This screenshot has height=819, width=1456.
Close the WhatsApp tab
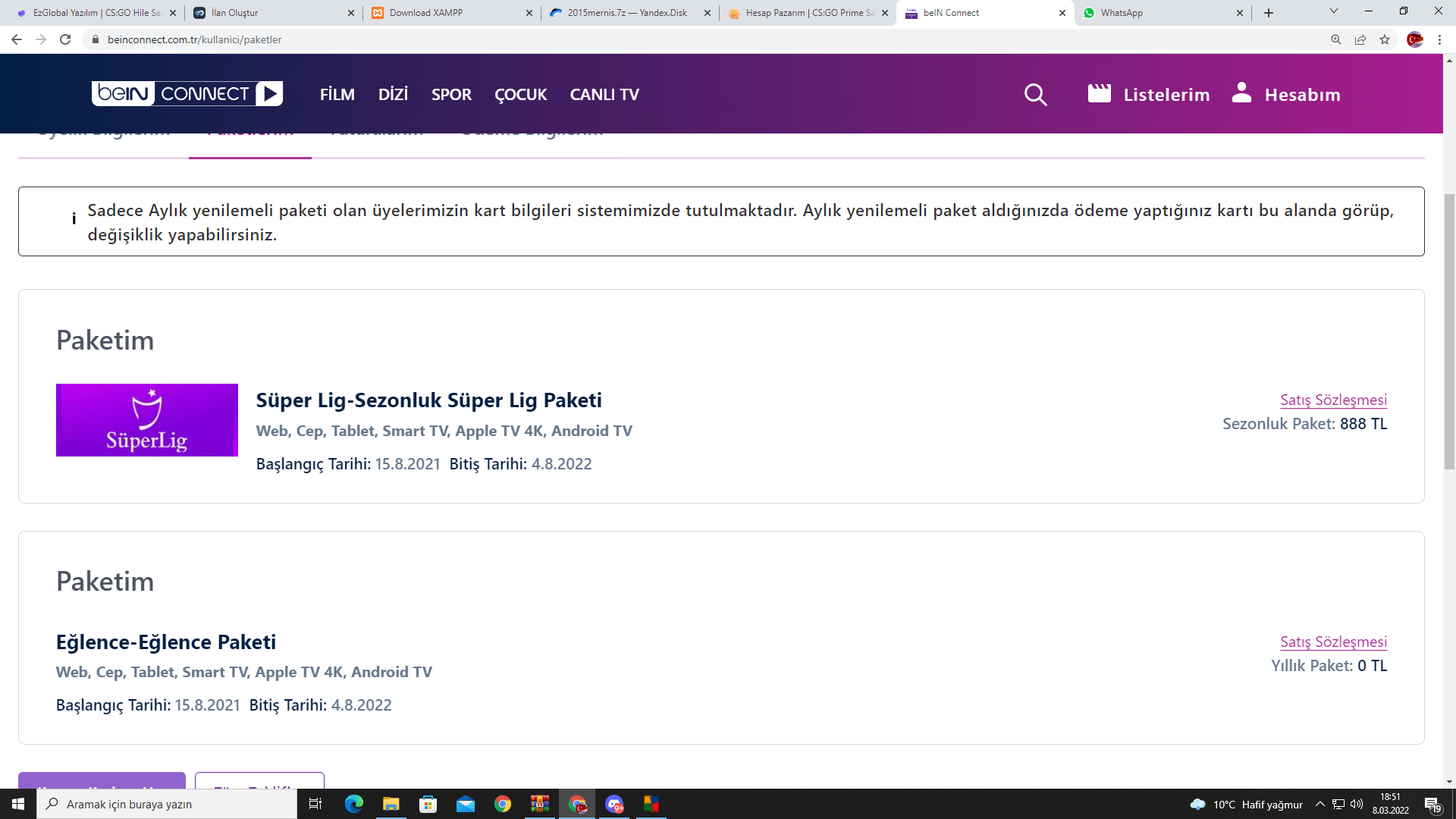[x=1240, y=13]
